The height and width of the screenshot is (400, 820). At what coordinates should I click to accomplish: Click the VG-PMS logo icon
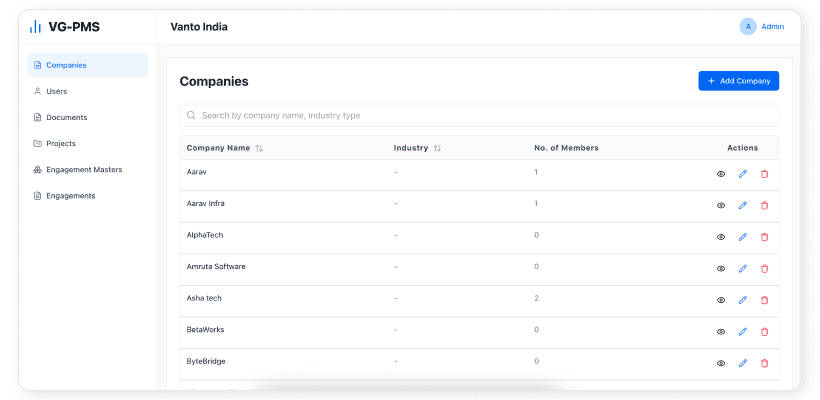(36, 27)
